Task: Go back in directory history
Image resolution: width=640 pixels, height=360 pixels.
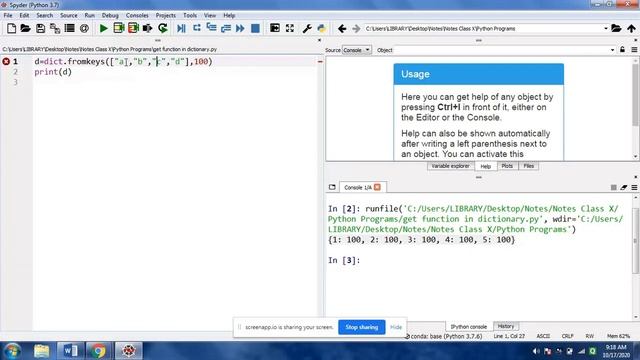Action: click(342, 29)
